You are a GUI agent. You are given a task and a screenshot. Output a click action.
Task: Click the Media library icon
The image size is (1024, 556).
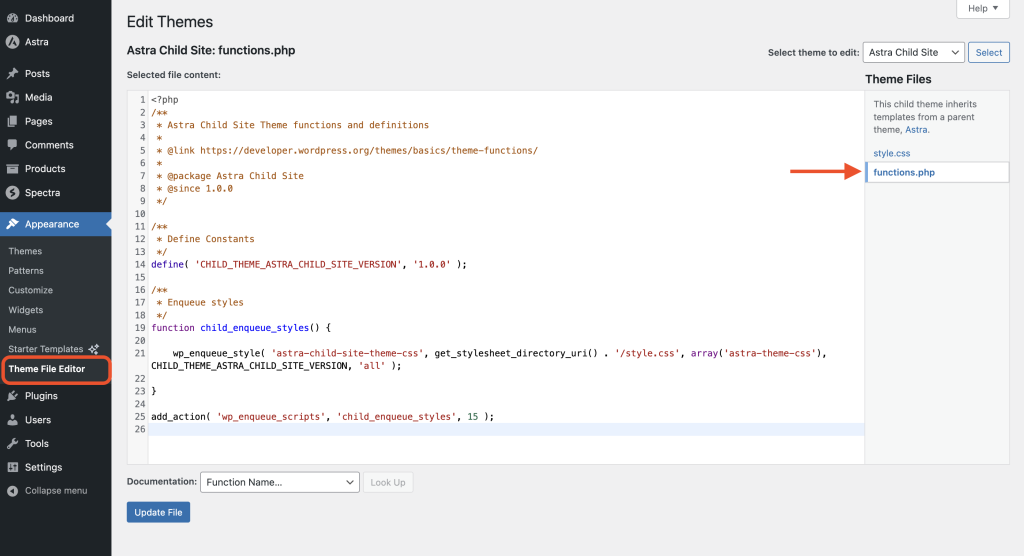pyautogui.click(x=12, y=97)
